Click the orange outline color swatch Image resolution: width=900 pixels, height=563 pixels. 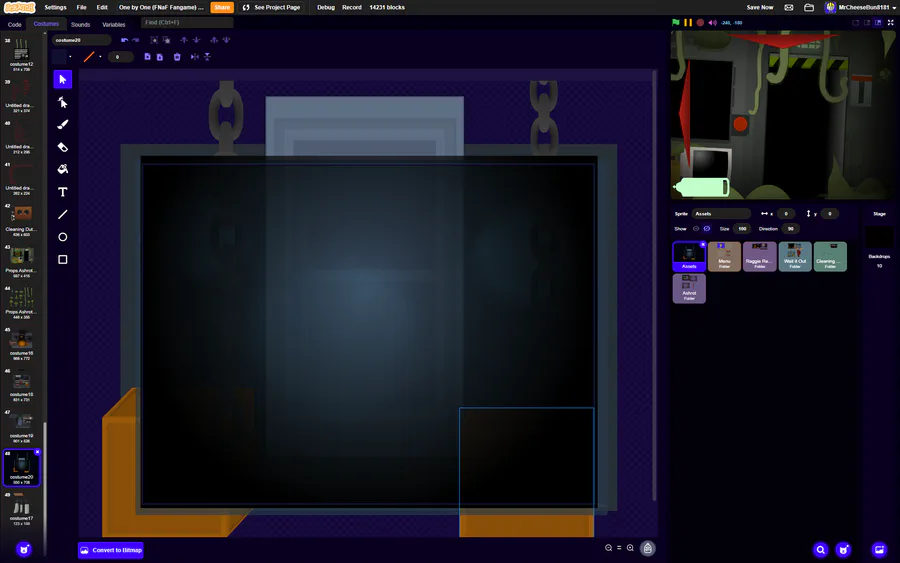[89, 57]
